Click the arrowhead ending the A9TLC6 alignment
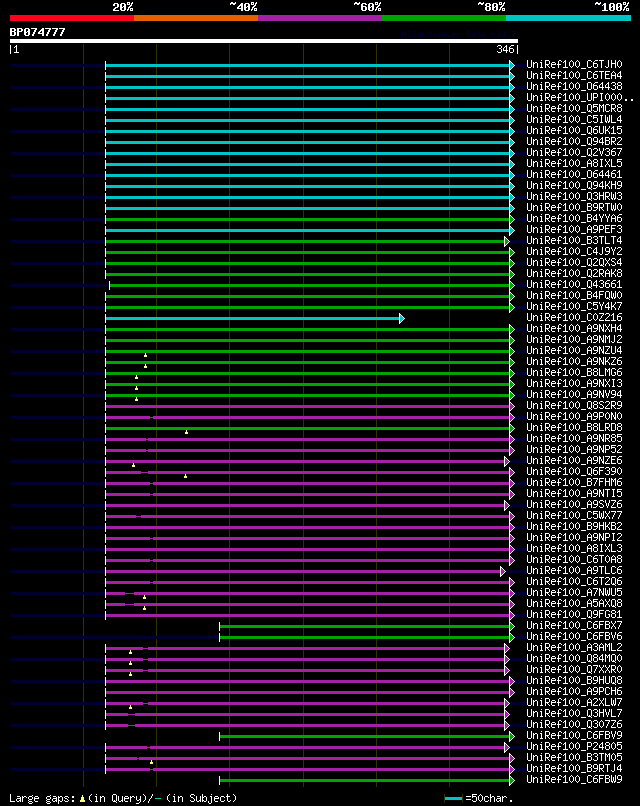Screen dimensions: 640x806 (503, 572)
